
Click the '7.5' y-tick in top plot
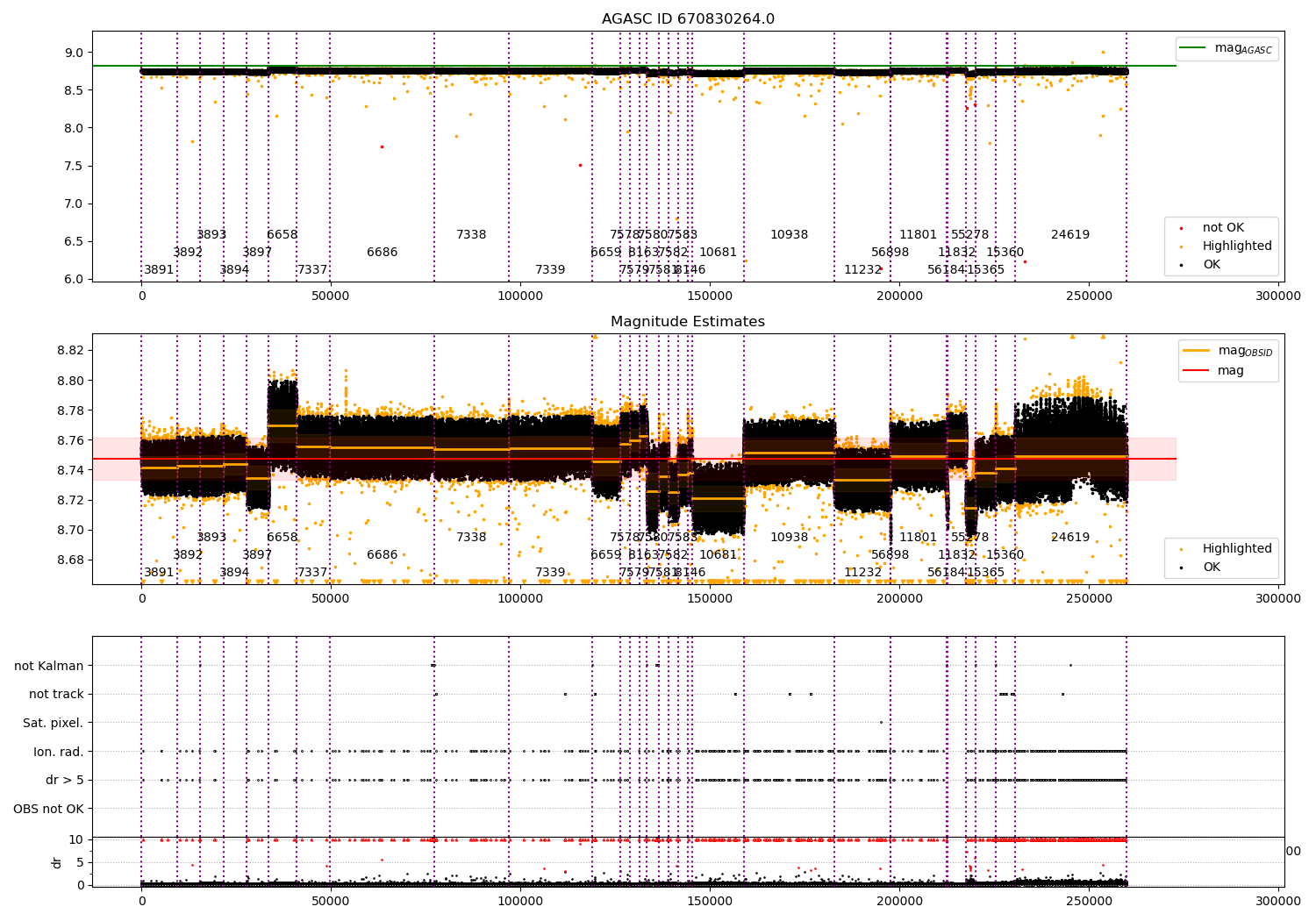pyautogui.click(x=75, y=166)
